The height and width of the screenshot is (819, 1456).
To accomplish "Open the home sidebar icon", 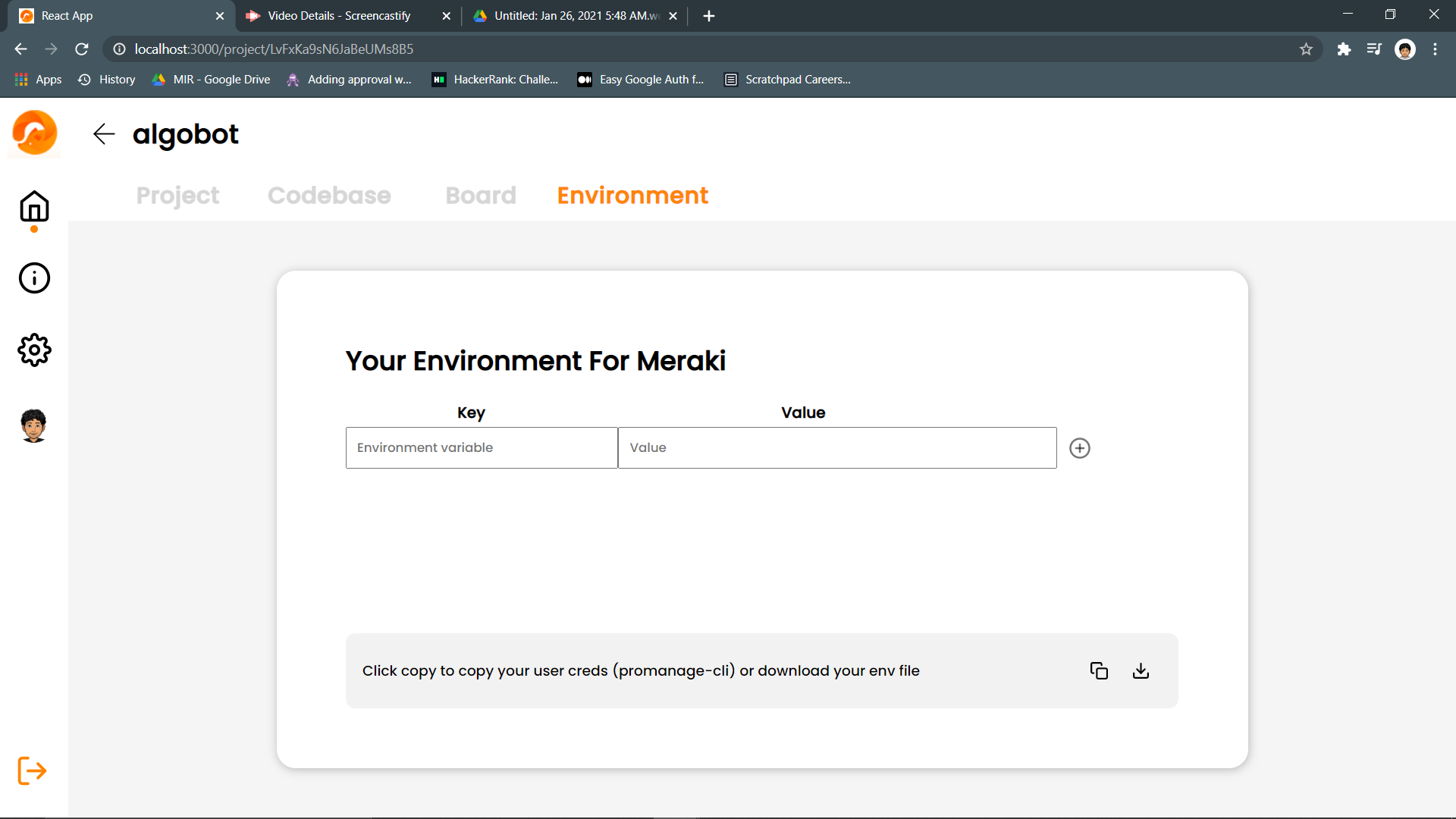I will click(x=34, y=207).
